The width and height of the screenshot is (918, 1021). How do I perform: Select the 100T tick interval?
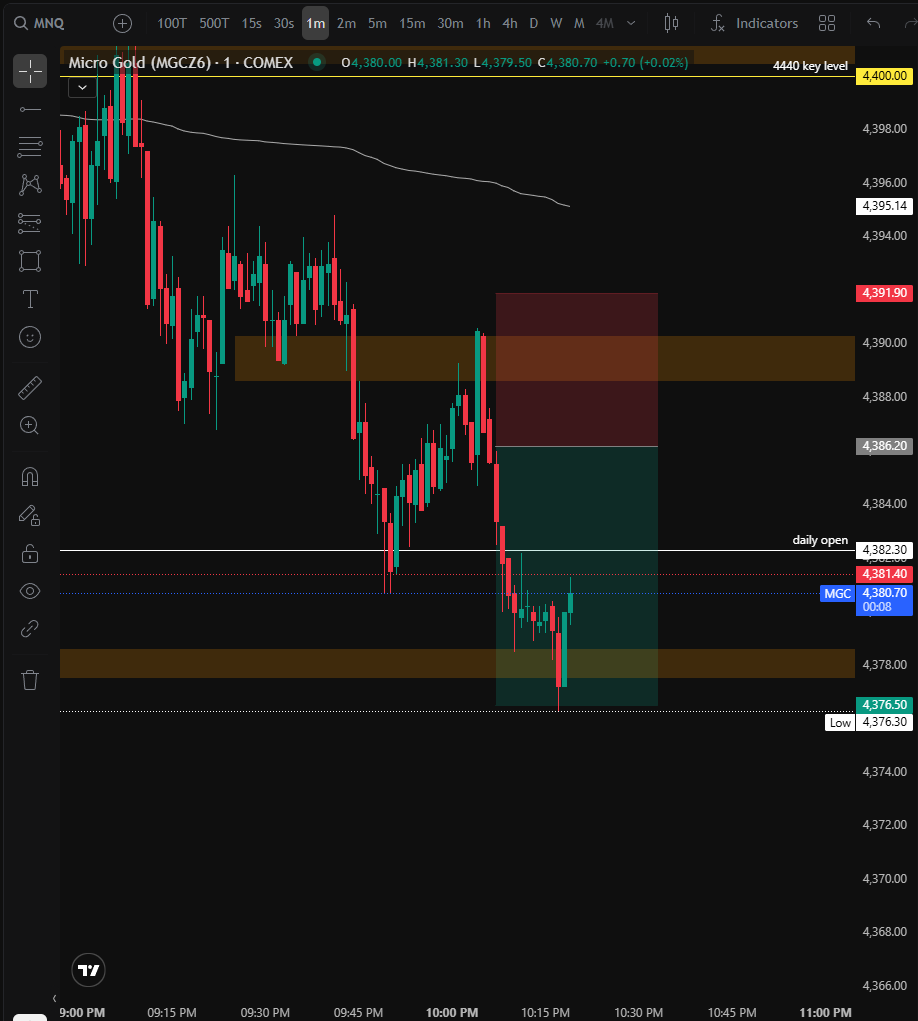pyautogui.click(x=172, y=23)
